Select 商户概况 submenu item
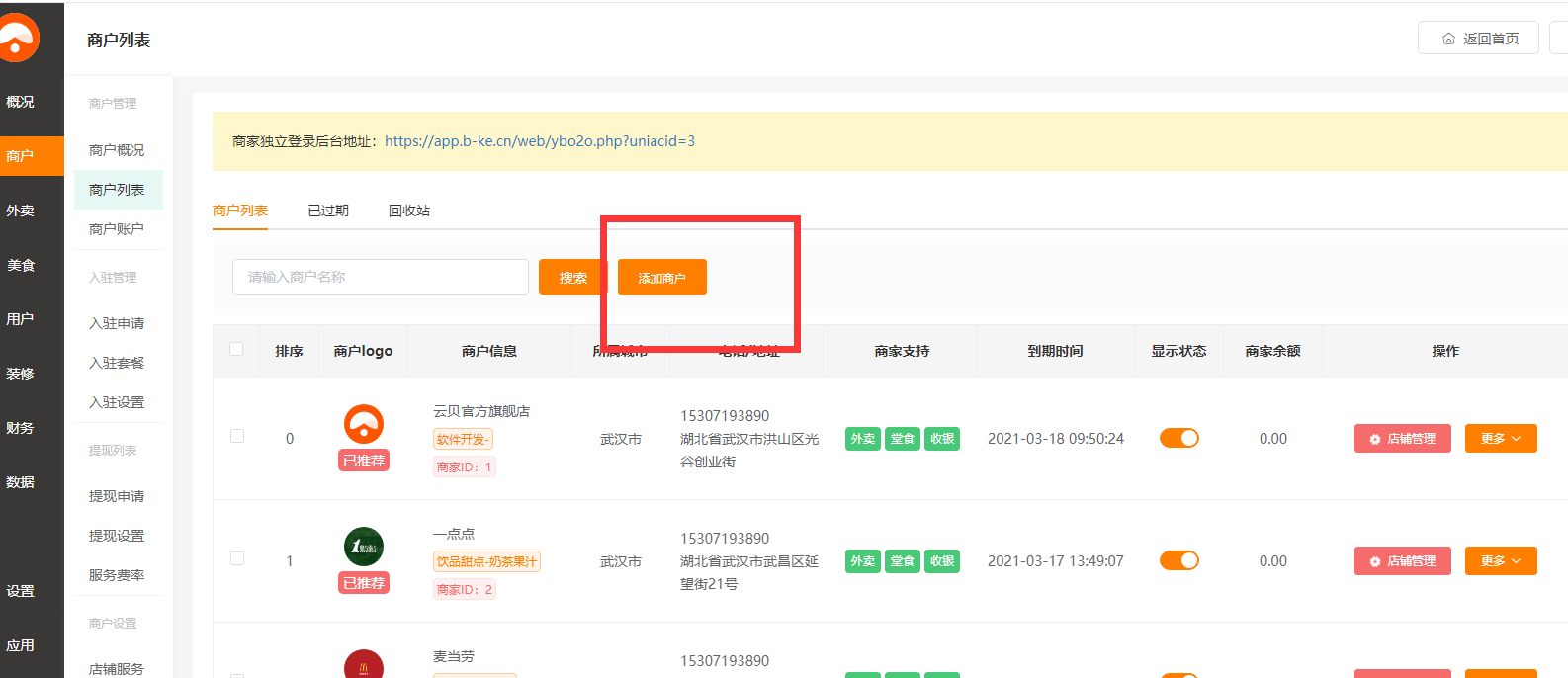Viewport: 1568px width, 678px height. tap(117, 150)
